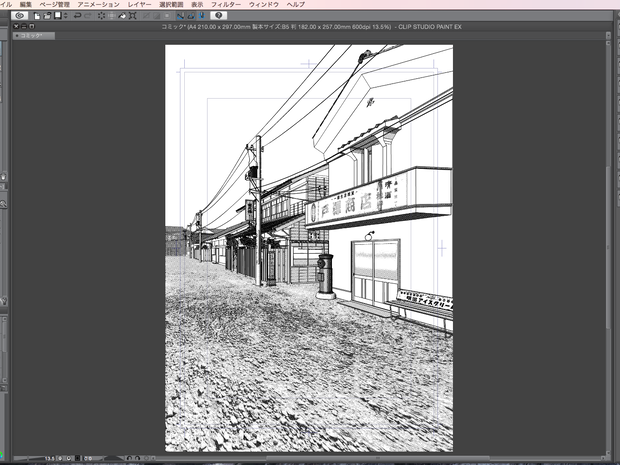
Task: Click the Clear (delete) burst icon
Action: pos(102,16)
